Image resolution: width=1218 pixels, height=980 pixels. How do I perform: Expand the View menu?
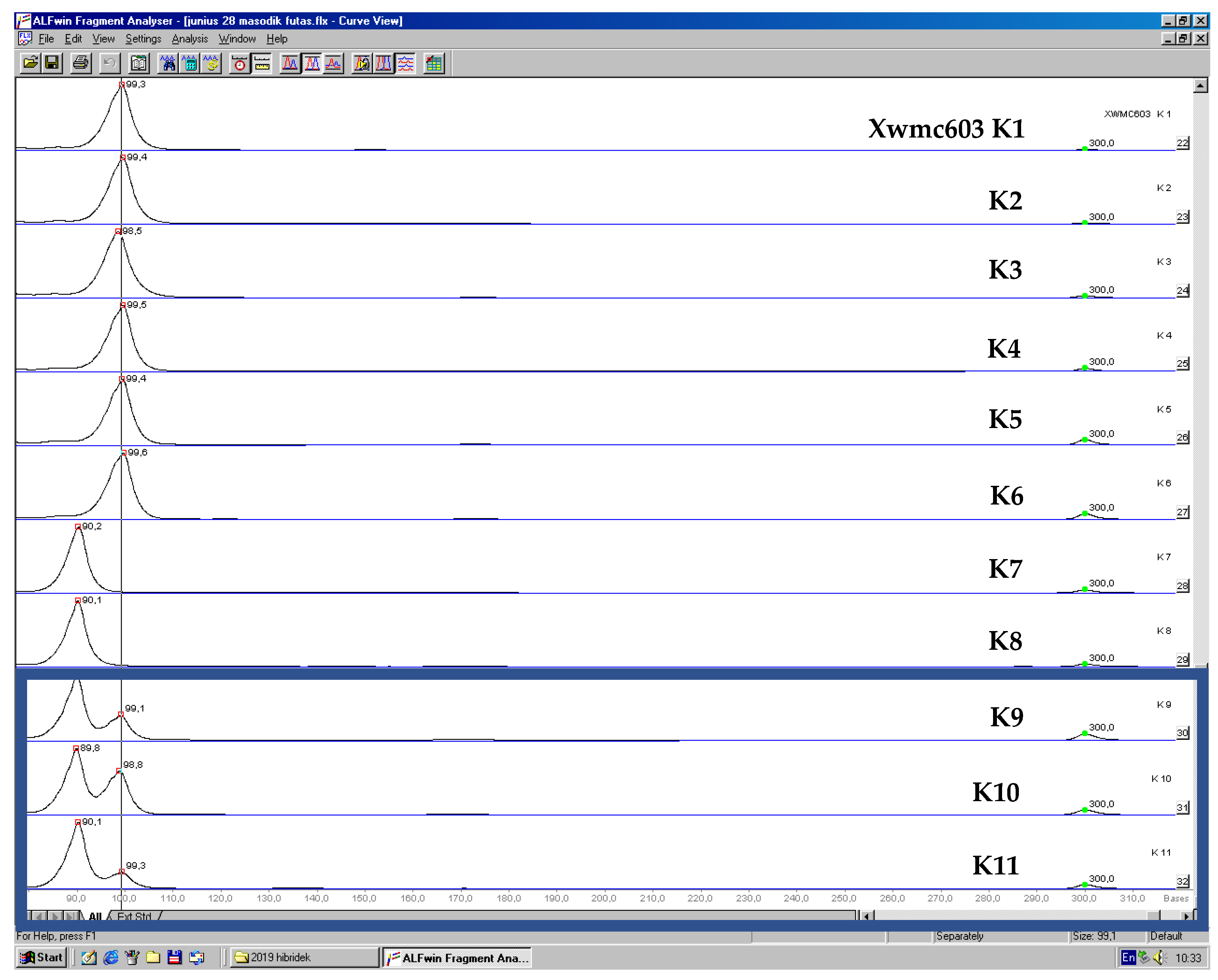point(103,38)
